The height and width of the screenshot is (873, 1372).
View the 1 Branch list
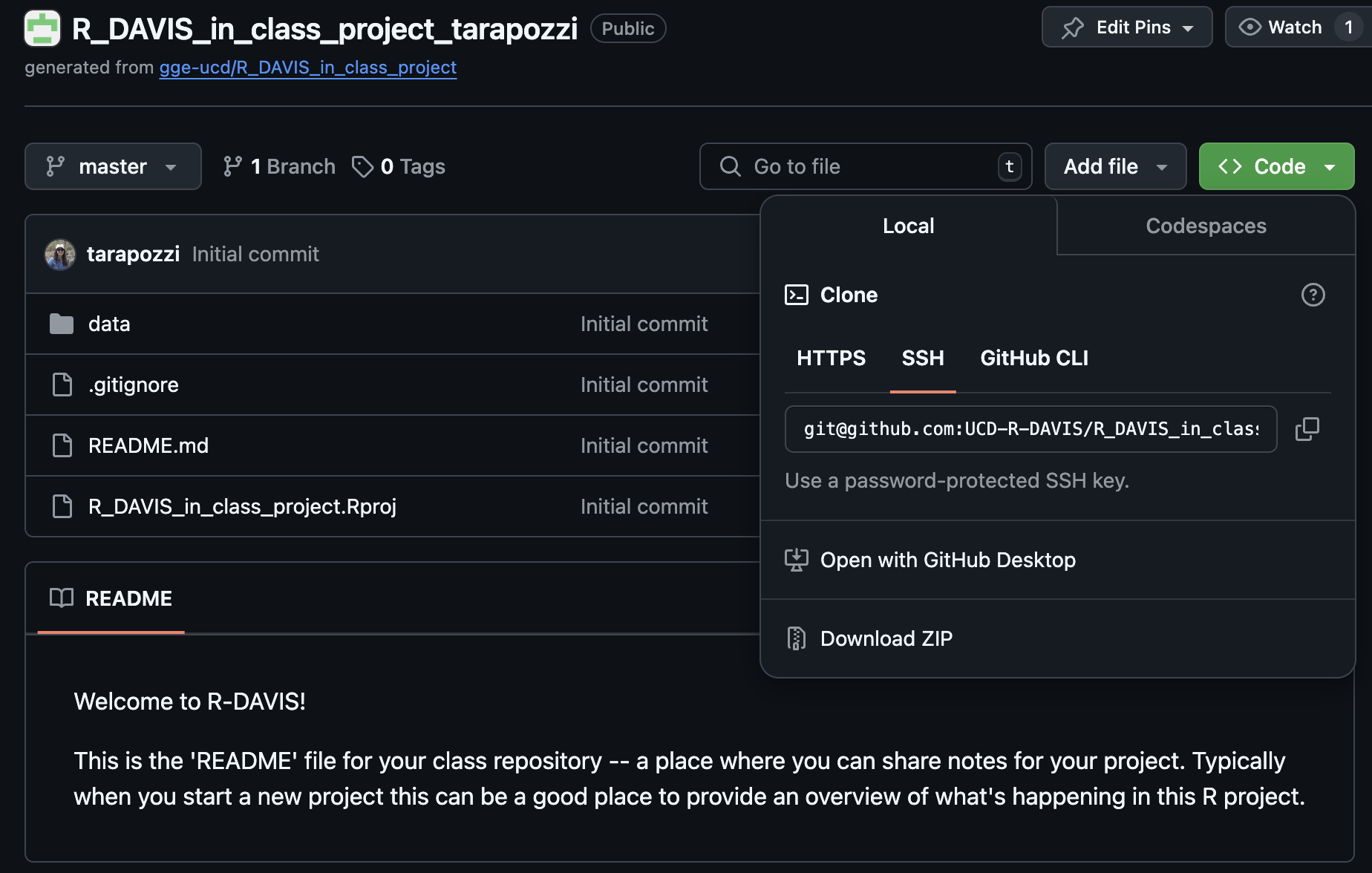click(x=279, y=166)
